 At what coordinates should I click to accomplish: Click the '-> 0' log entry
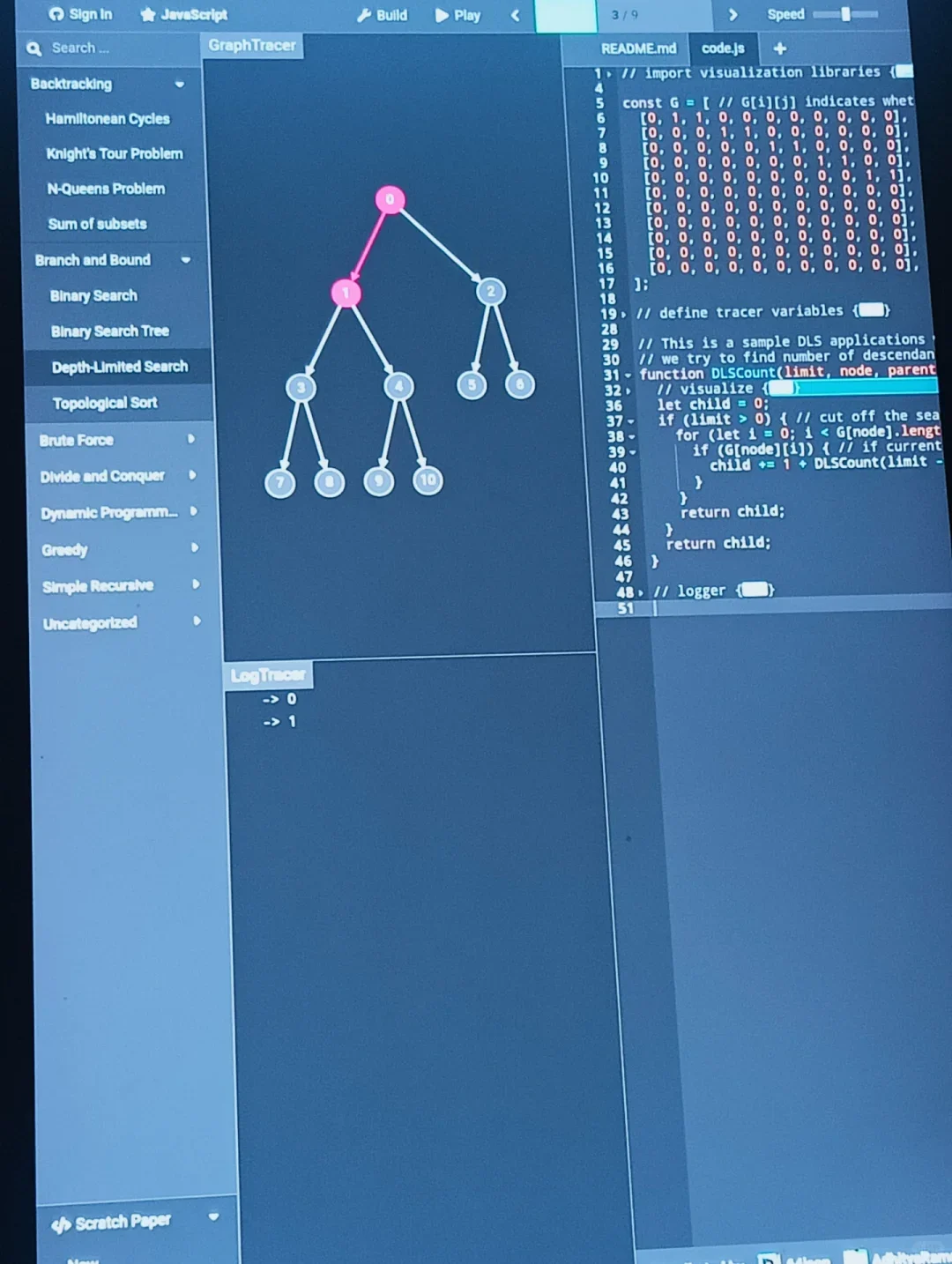pyautogui.click(x=279, y=699)
